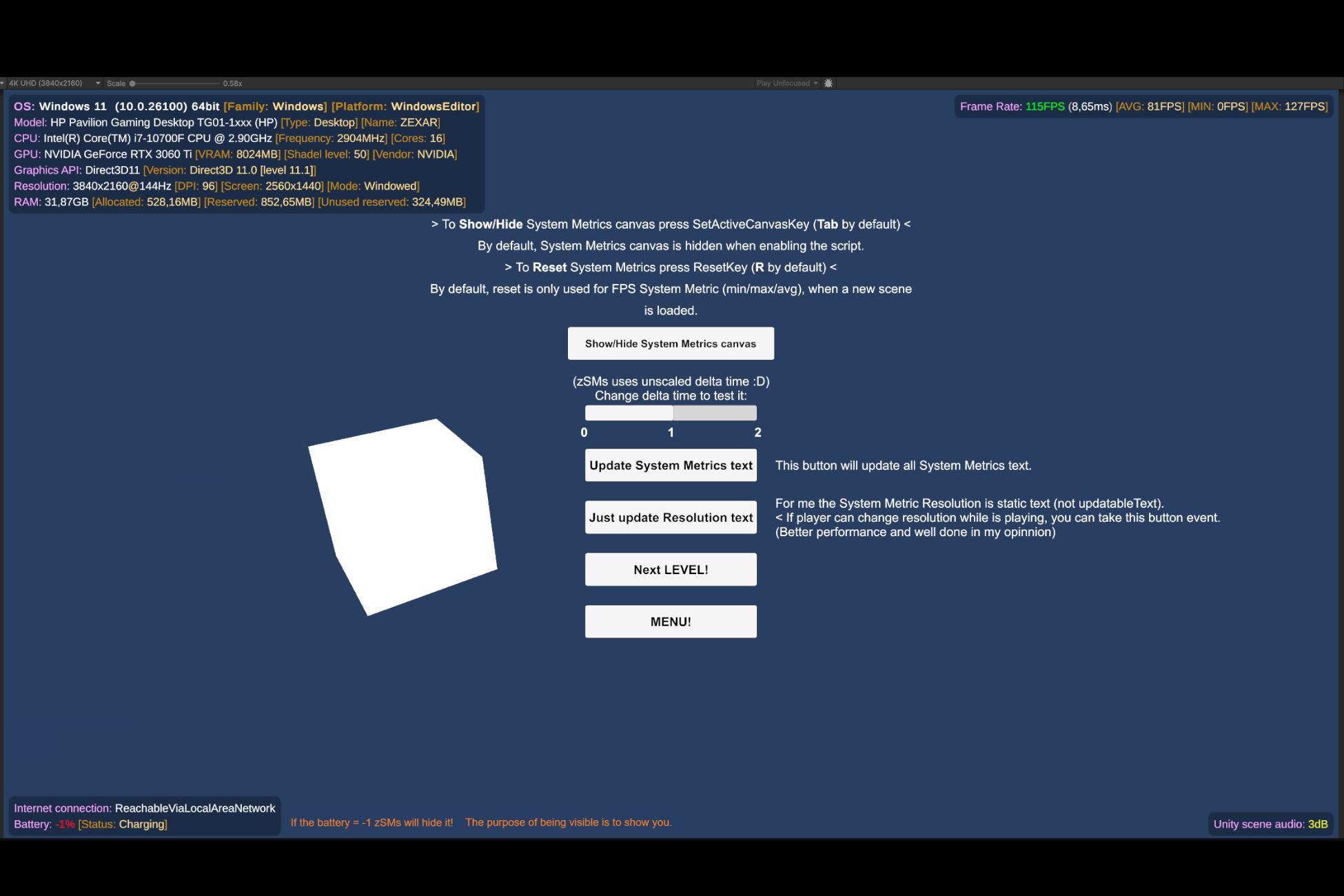Click Show/Hide System Metrics canvas button
The height and width of the screenshot is (896, 1344).
[671, 343]
